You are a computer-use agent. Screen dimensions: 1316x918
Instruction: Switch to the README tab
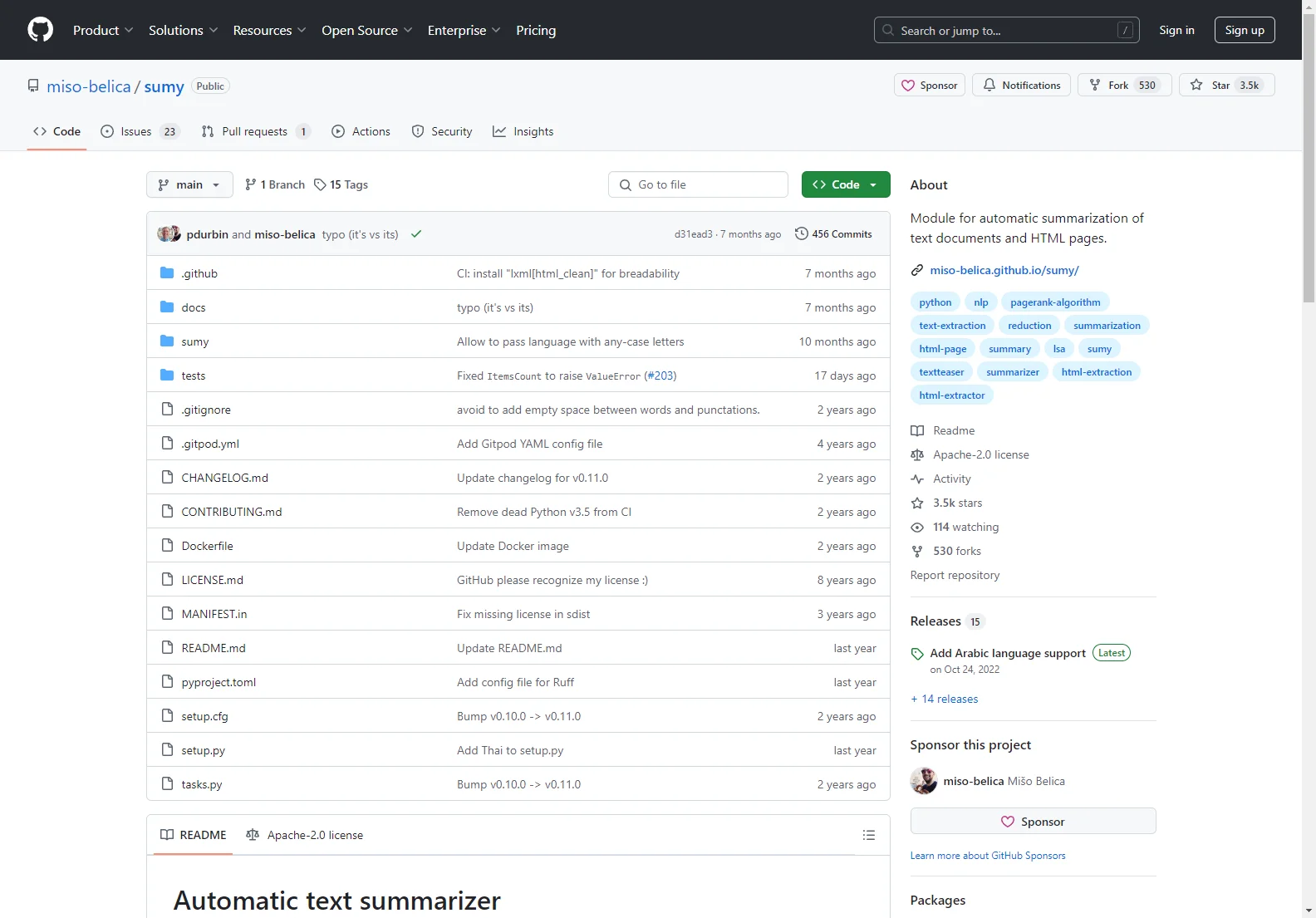[x=193, y=836]
